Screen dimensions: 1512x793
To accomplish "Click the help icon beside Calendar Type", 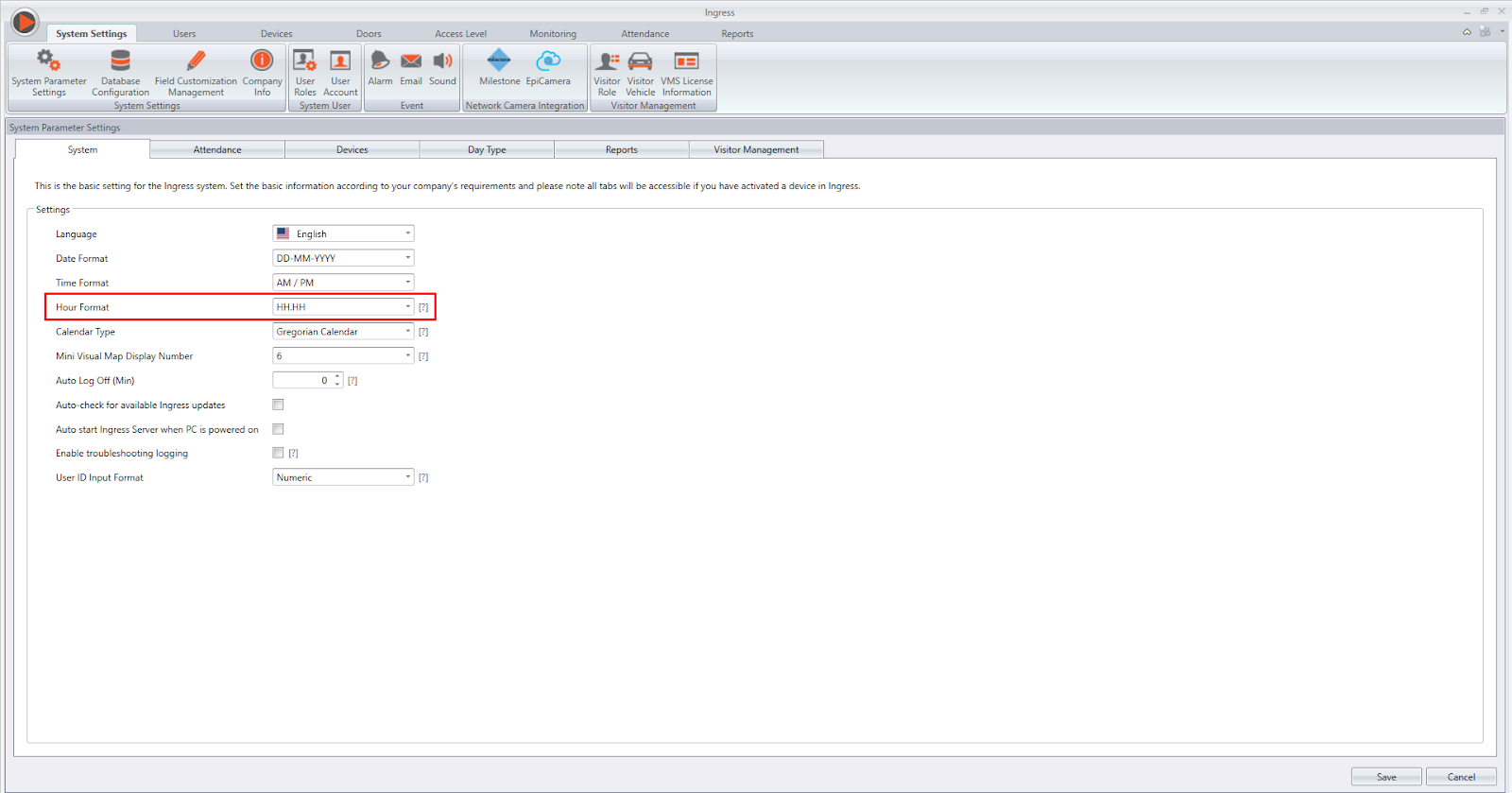I will 423,332.
